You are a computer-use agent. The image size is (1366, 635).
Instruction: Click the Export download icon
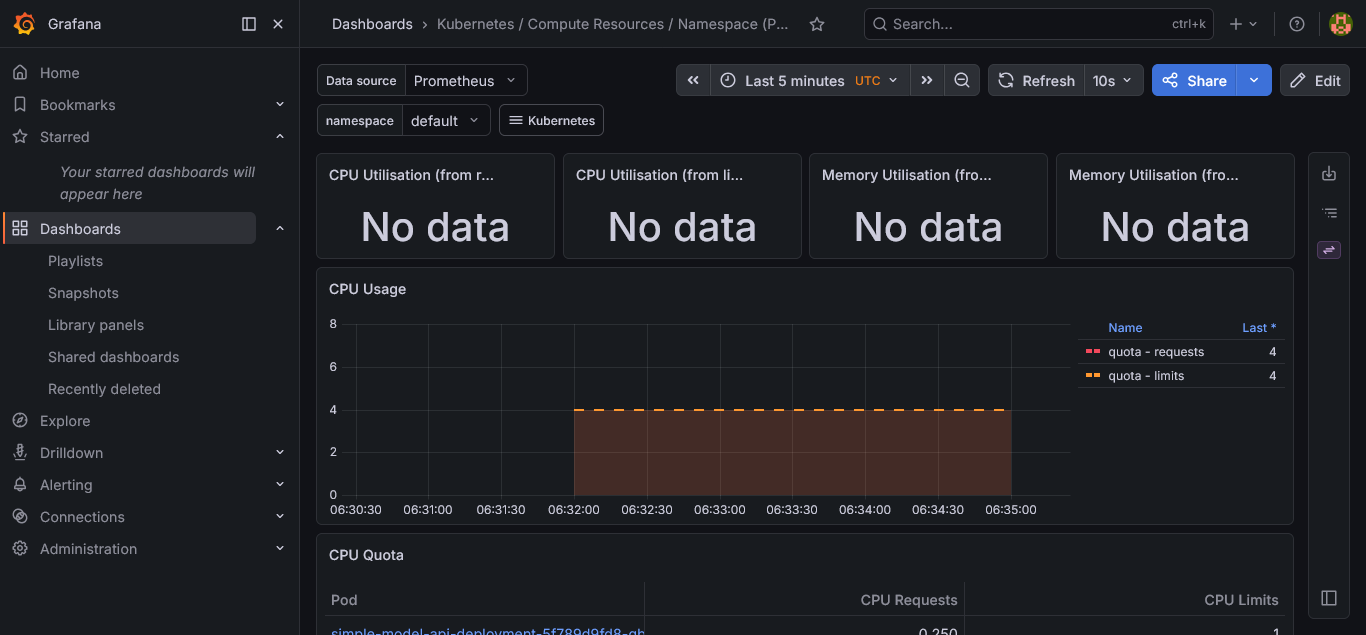click(x=1329, y=174)
